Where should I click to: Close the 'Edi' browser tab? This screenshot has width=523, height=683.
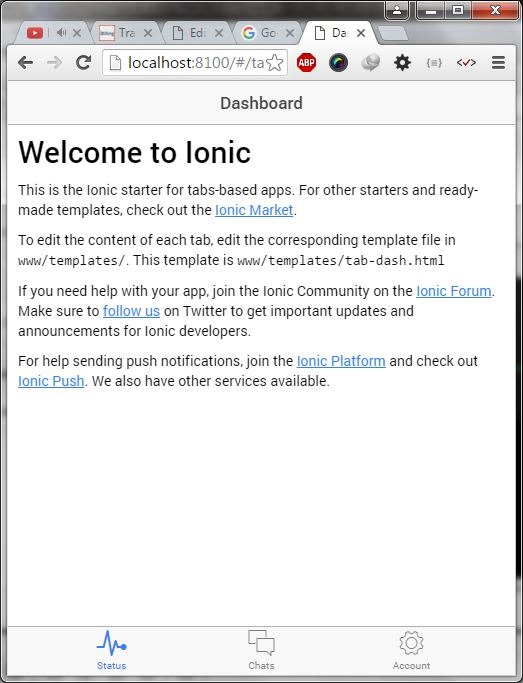click(x=219, y=33)
